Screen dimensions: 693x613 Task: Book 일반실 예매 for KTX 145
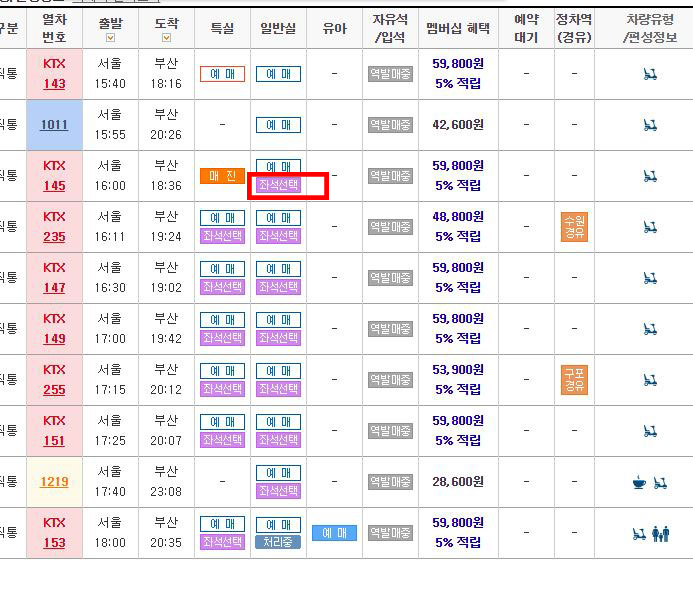point(278,166)
